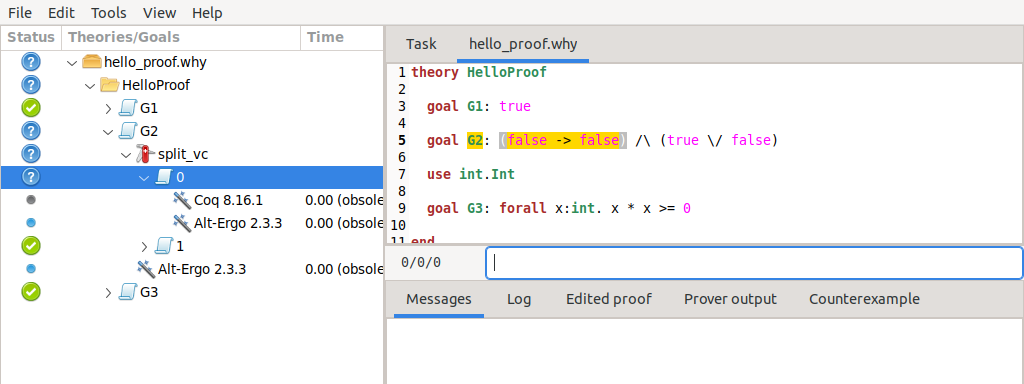Screen dimensions: 1024x384
Task: Collapse the selected goal 0 node
Action: pyautogui.click(x=145, y=177)
